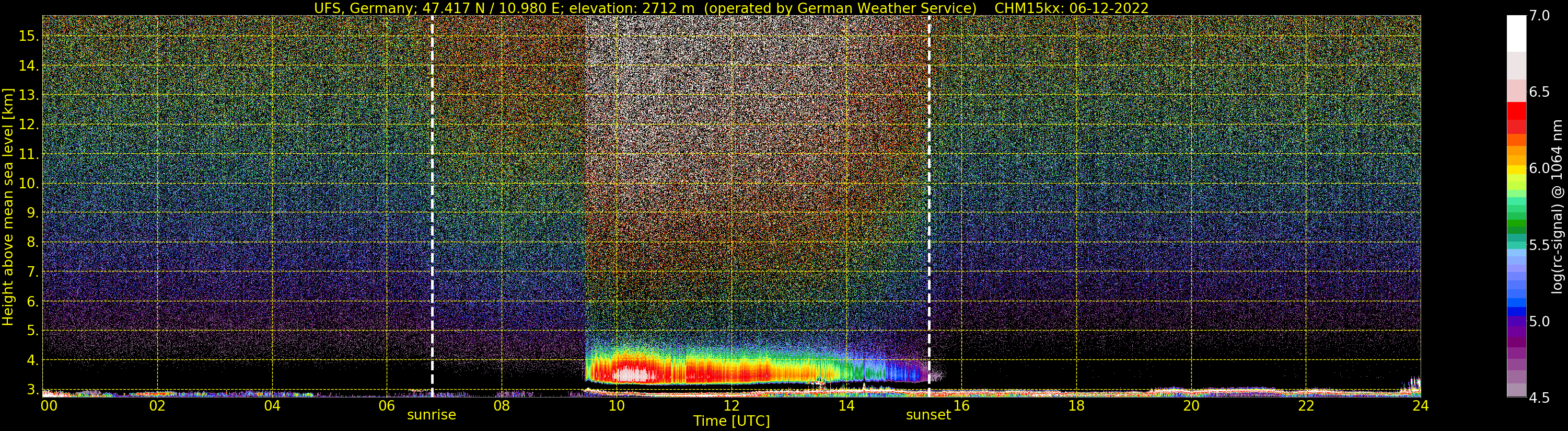Click the height-axis tick label '8.'
Image resolution: width=1568 pixels, height=431 pixels.
pyautogui.click(x=32, y=242)
